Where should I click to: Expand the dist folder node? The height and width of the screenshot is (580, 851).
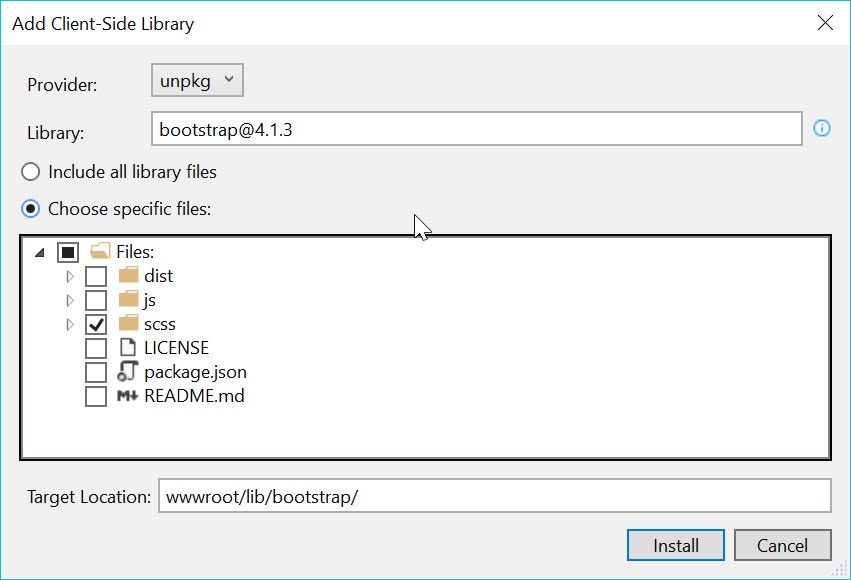coord(69,276)
